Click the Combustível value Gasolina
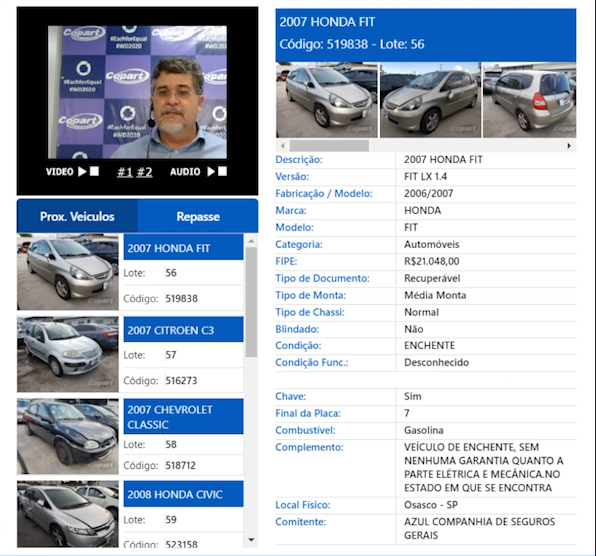This screenshot has width=596, height=556. point(423,430)
